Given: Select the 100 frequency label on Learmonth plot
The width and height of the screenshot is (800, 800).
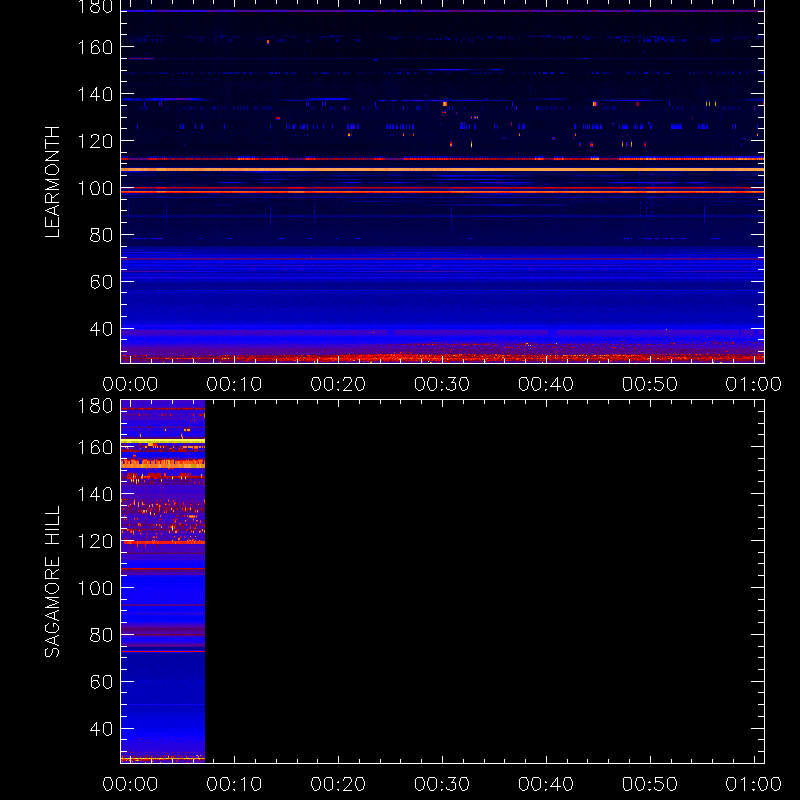Looking at the screenshot, I should point(95,188).
